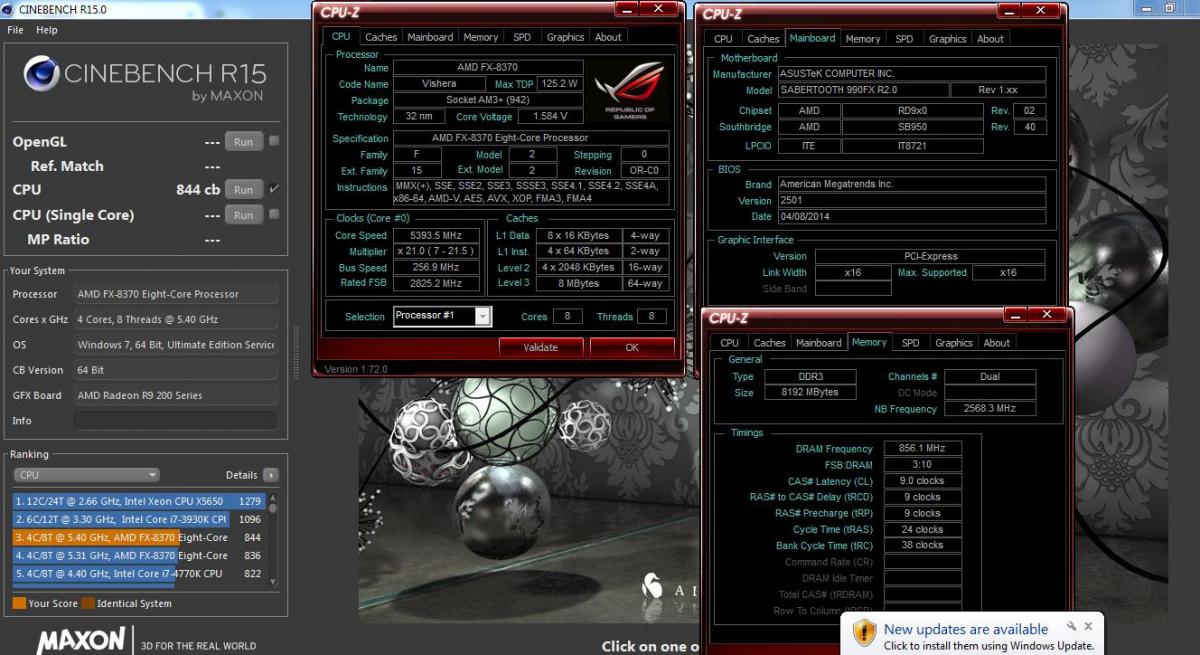Select the Core i7-4770K ranking entry
1200x655 pixels.
coord(138,573)
